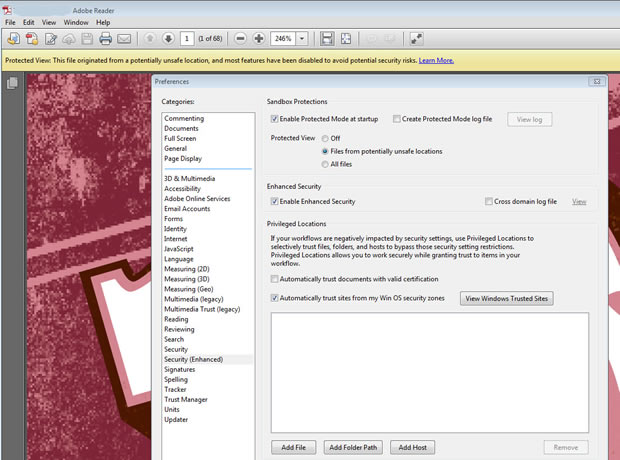620x460 pixels.
Task: Open the zoom level dropdown arrow
Action: [x=302, y=39]
